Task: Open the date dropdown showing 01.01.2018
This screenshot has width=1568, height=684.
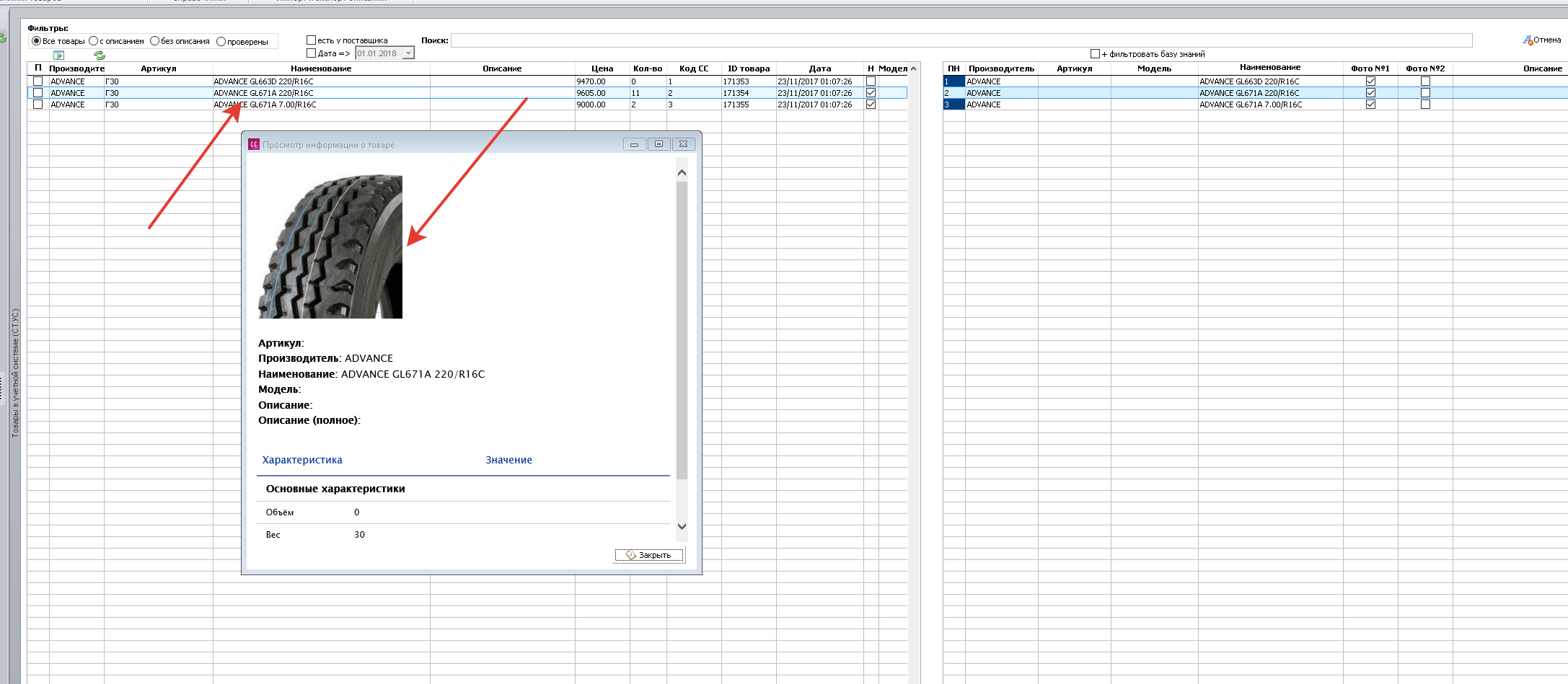Action: coord(408,53)
